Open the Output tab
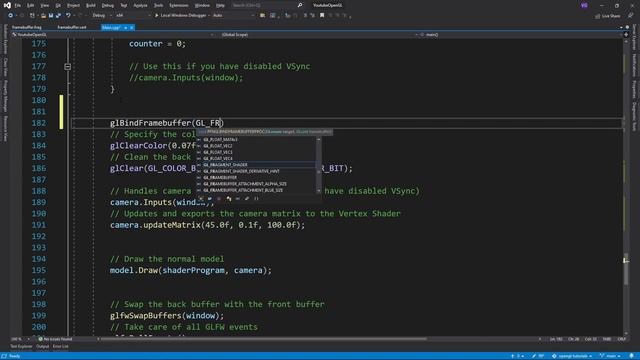The width and height of the screenshot is (640, 360). click(42, 347)
